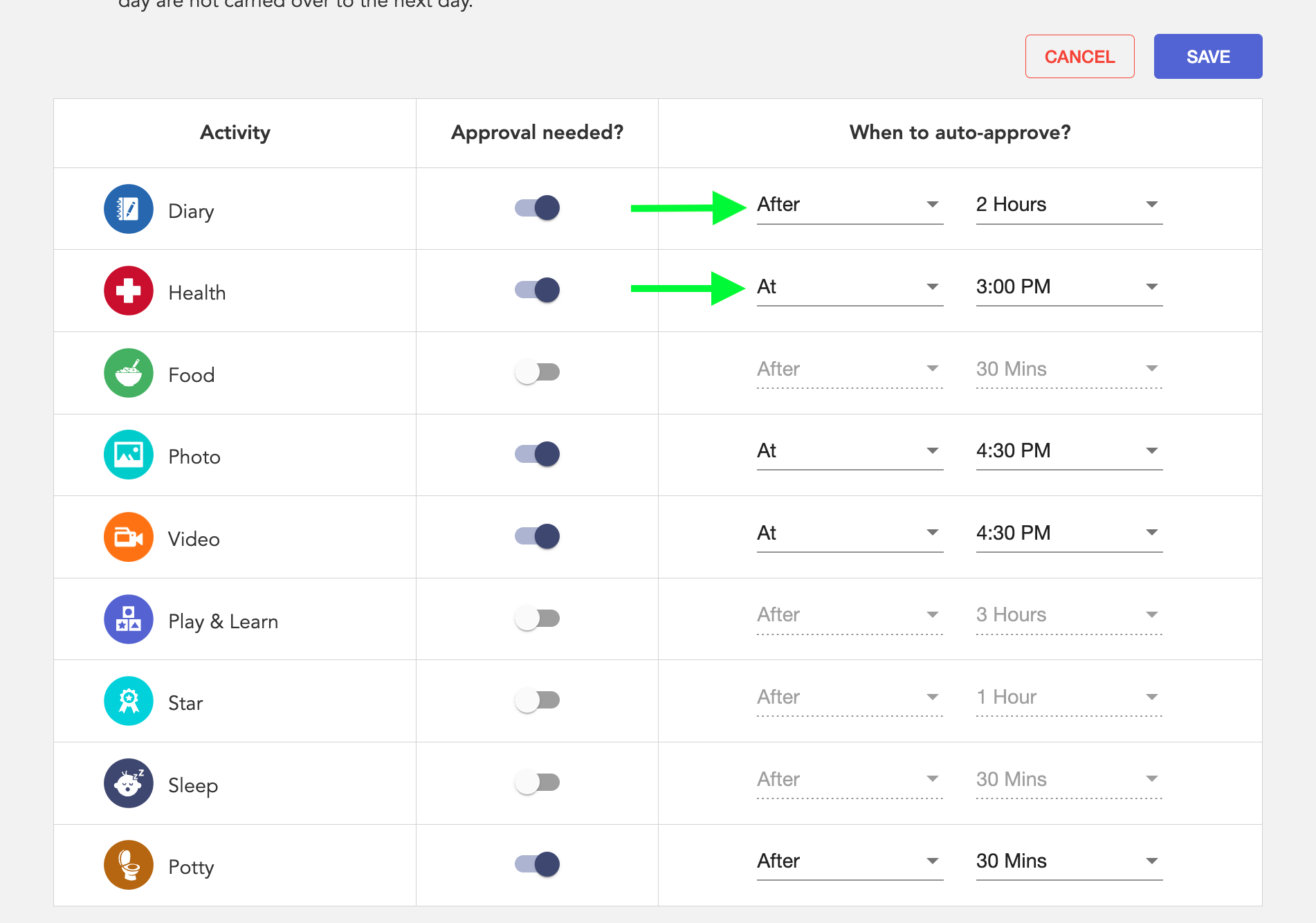This screenshot has height=923, width=1316.
Task: Click the red Health cross icon
Action: click(x=129, y=291)
